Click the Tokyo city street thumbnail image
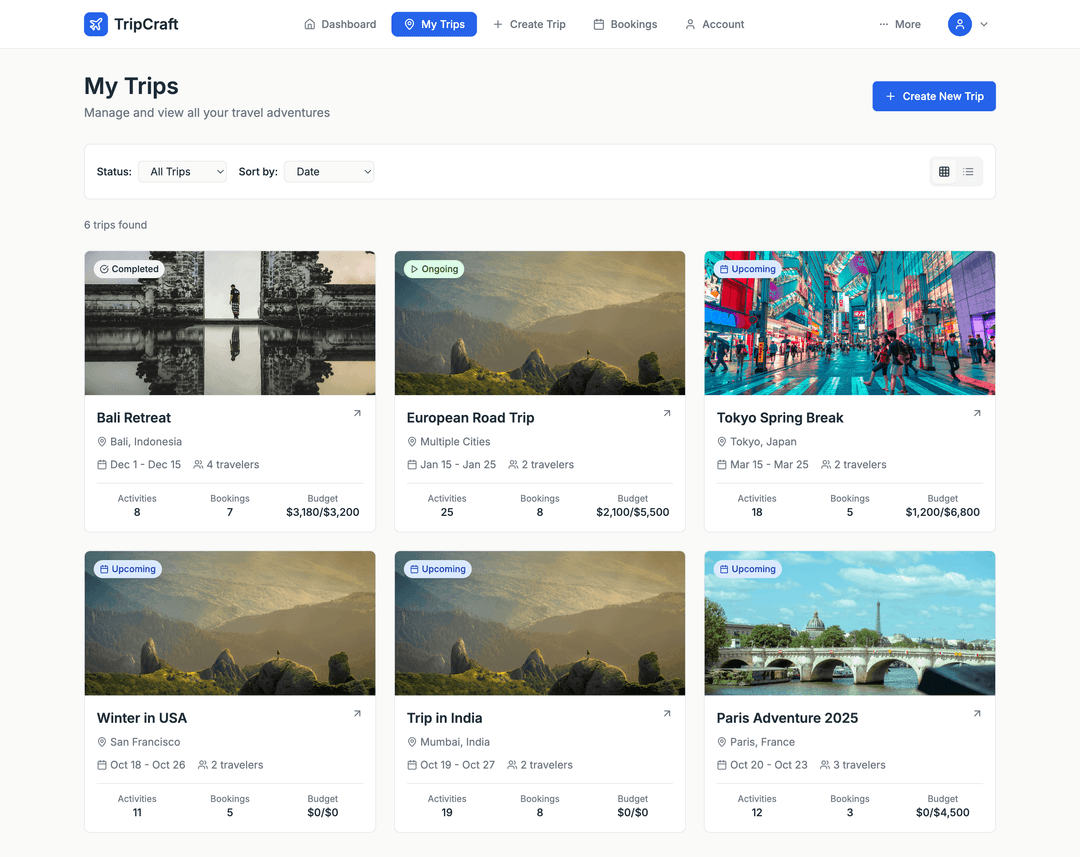The image size is (1080, 857). tap(849, 323)
